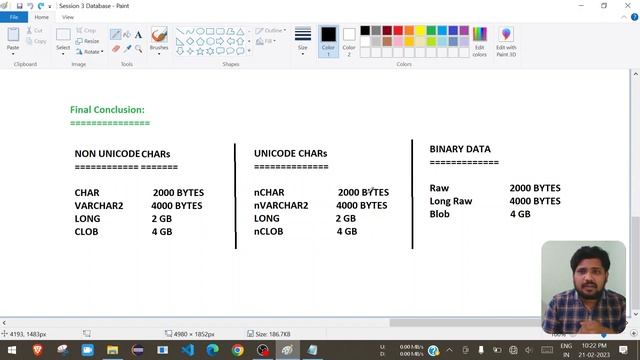
Task: Open Edit colors rainbow palette
Action: coord(480,42)
